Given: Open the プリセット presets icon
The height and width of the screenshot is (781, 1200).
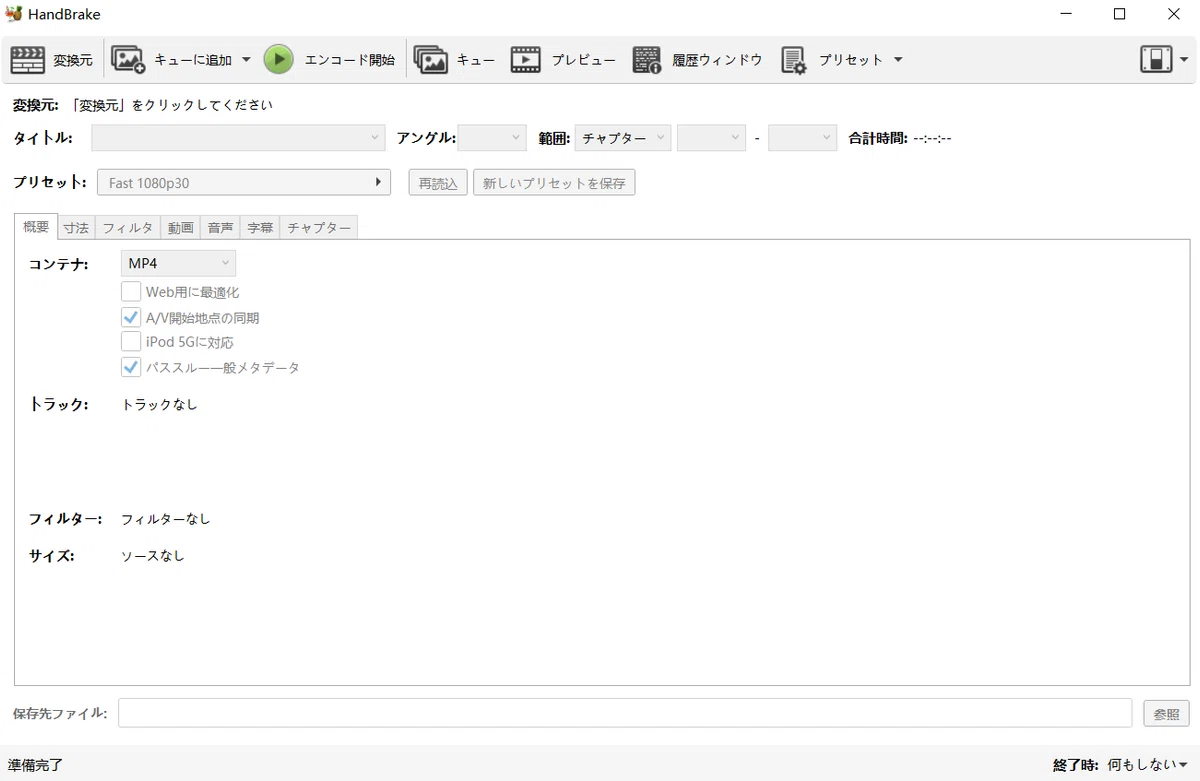Looking at the screenshot, I should click(x=794, y=60).
